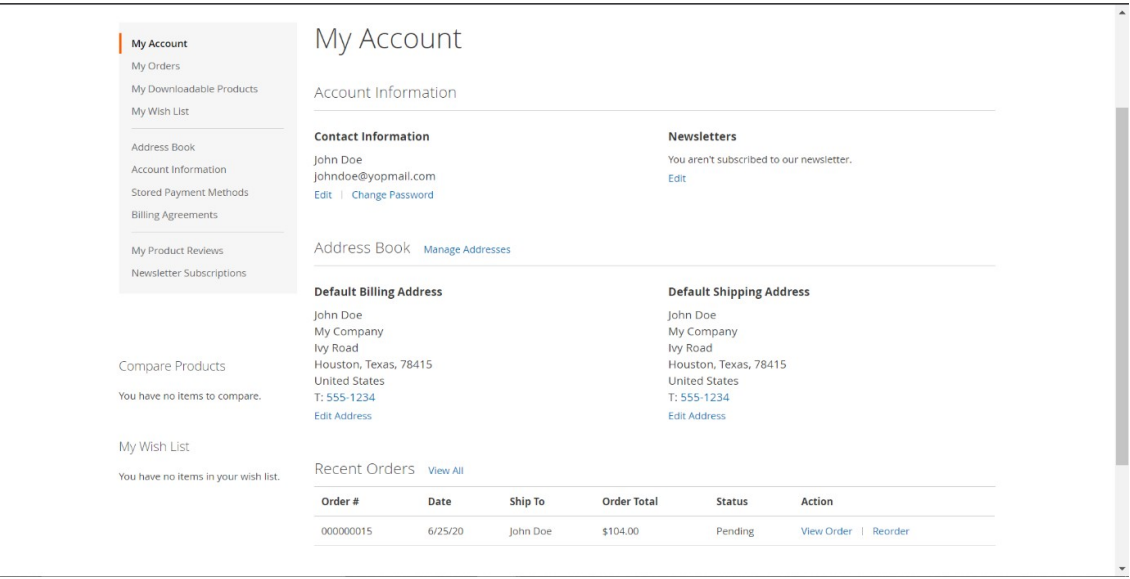Open My Orders in the sidebar
1130x579 pixels.
pyautogui.click(x=155, y=66)
